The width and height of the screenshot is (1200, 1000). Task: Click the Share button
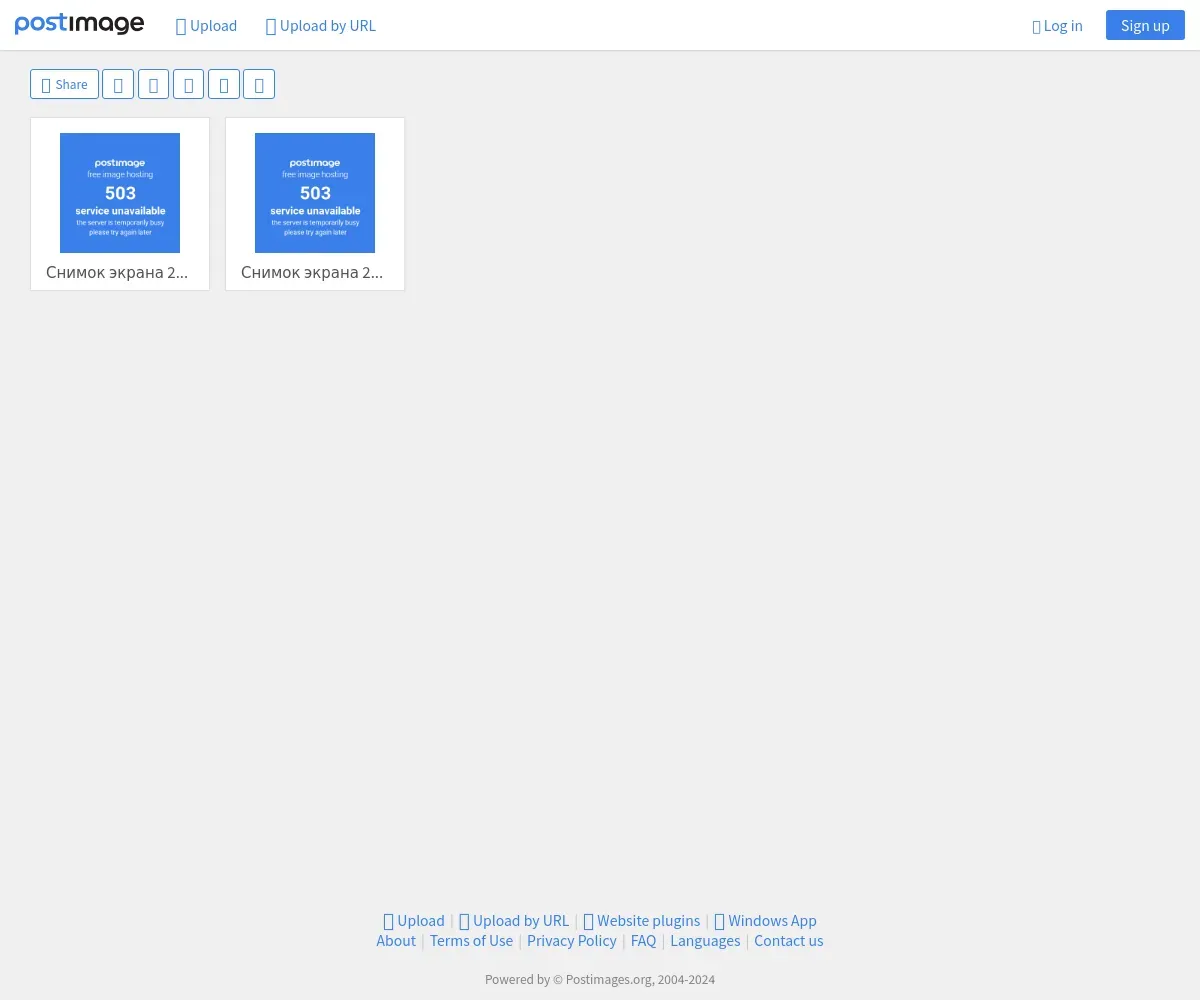(x=64, y=84)
